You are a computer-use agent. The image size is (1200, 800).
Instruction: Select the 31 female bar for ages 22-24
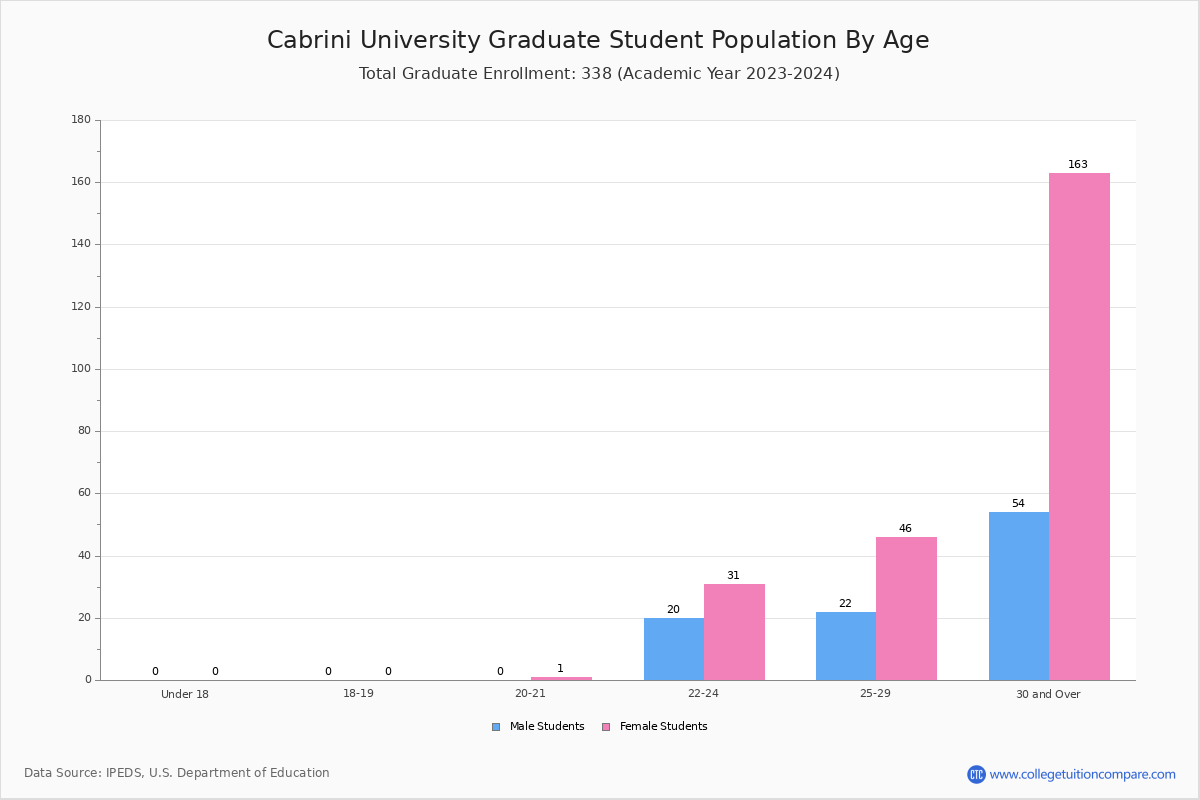[734, 632]
